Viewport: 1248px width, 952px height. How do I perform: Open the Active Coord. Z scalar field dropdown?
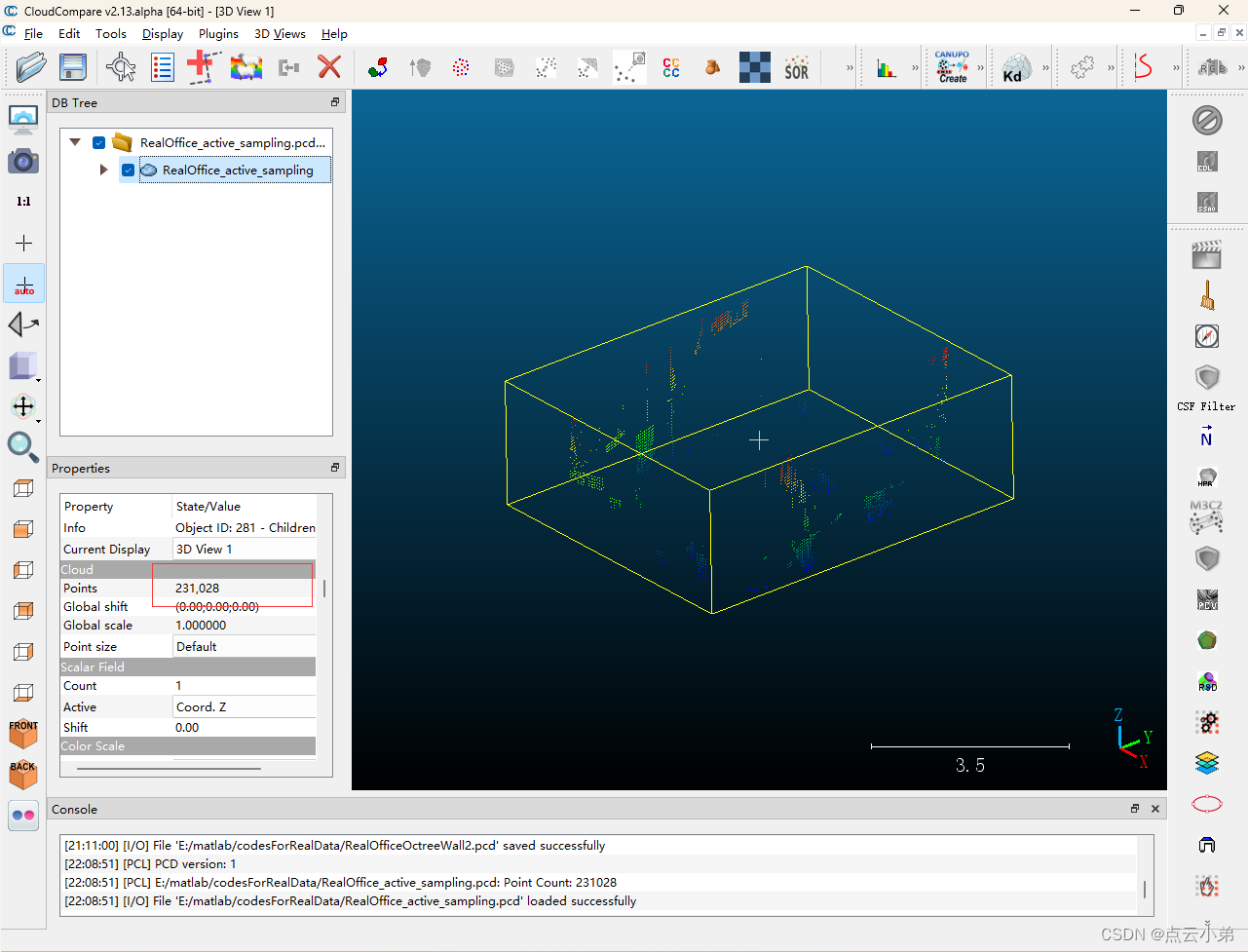pyautogui.click(x=245, y=706)
